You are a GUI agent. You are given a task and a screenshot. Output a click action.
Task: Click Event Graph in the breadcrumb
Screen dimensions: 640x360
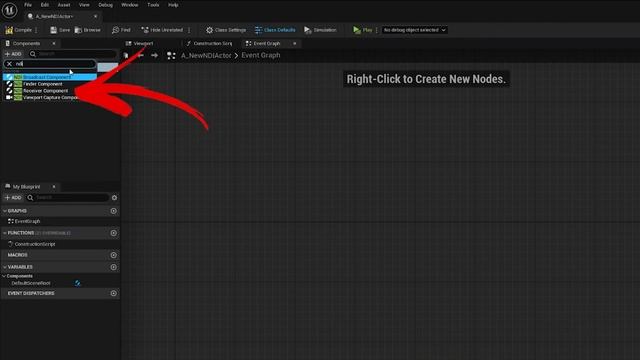tap(261, 55)
